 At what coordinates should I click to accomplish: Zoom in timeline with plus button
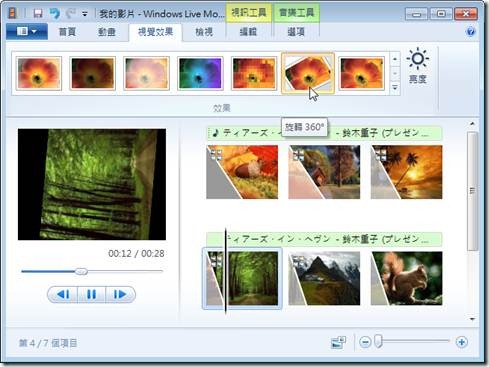click(x=462, y=342)
